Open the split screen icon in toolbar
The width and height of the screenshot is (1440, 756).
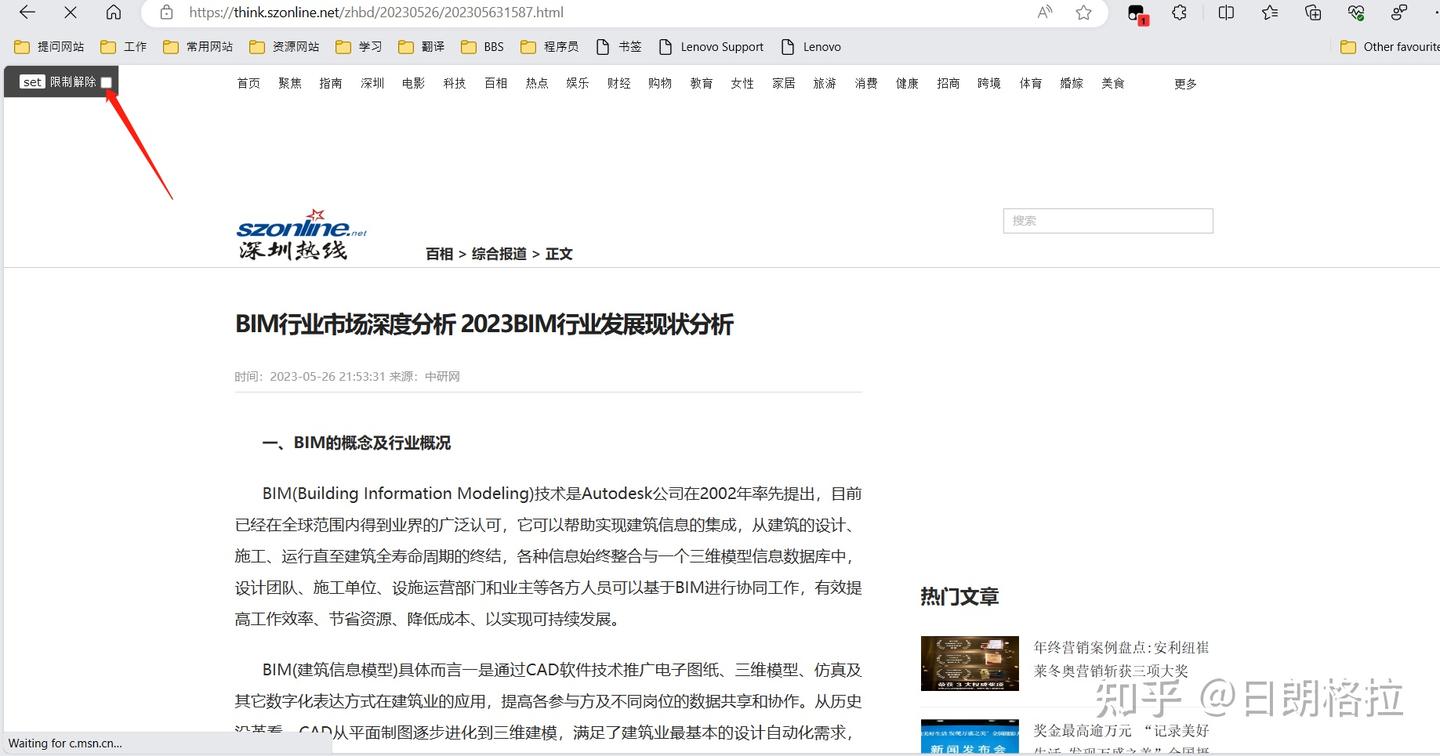(1227, 12)
